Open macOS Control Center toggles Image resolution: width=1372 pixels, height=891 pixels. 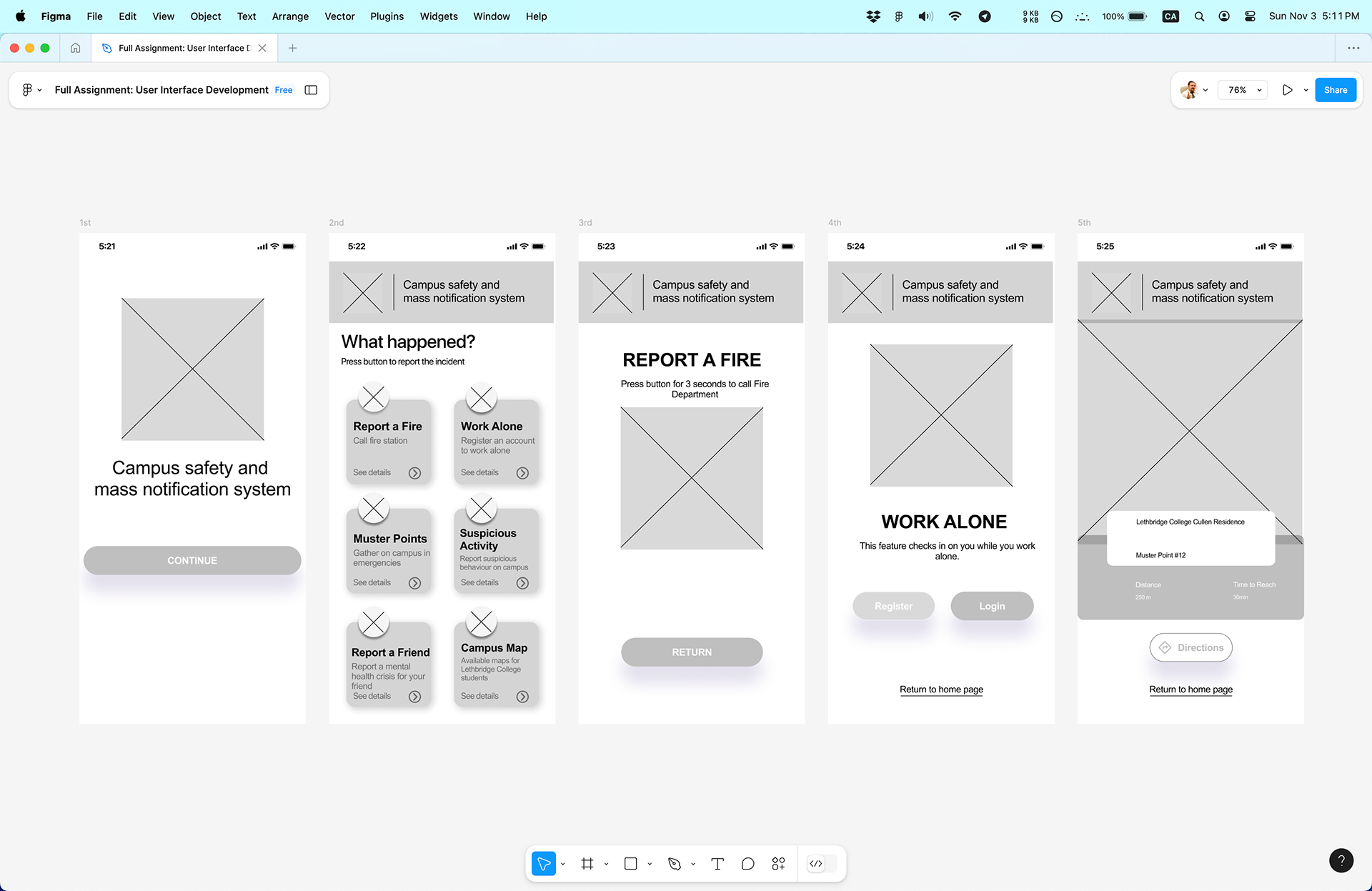coord(1250,16)
